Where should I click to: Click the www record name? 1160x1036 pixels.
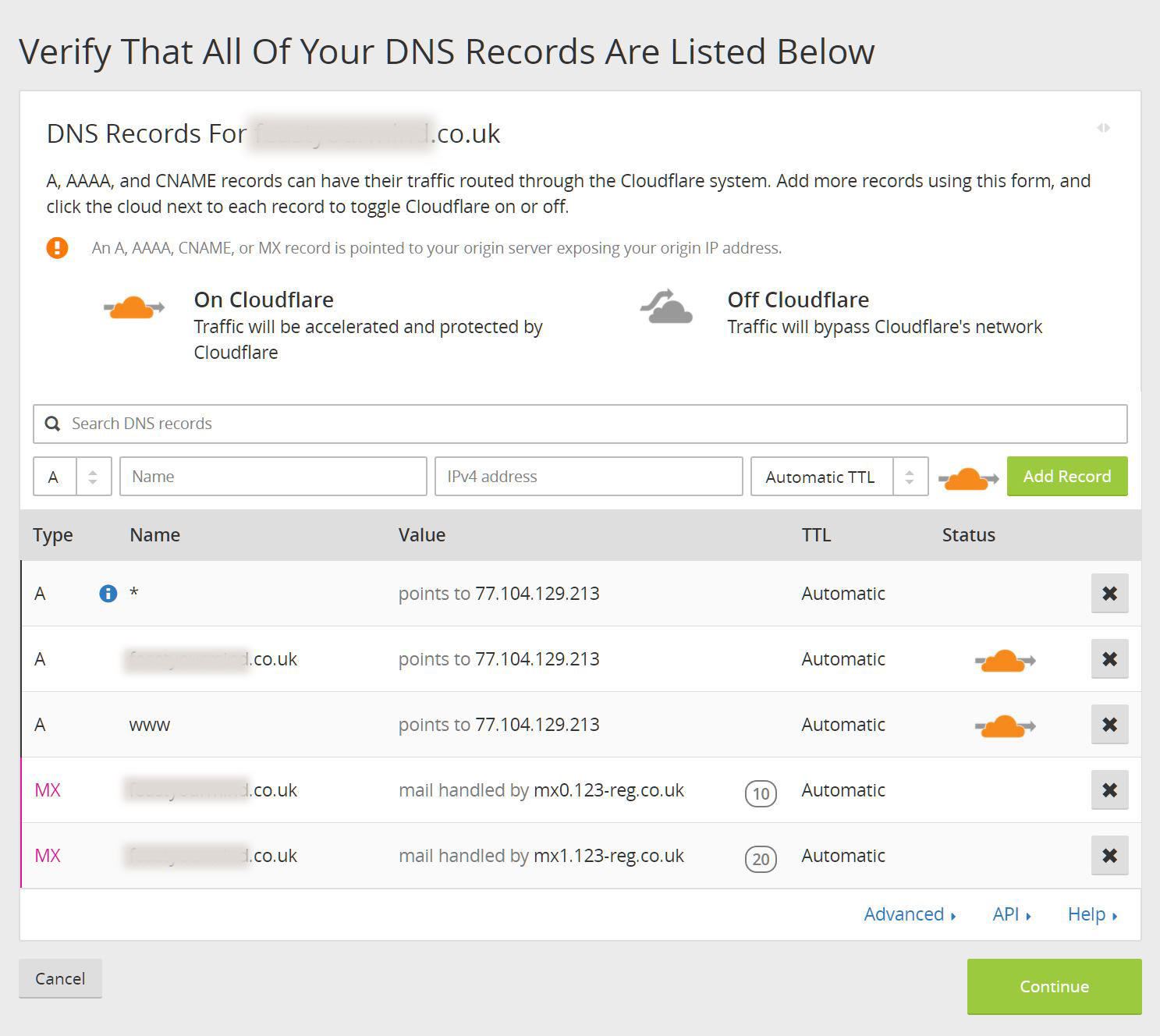pyautogui.click(x=150, y=725)
